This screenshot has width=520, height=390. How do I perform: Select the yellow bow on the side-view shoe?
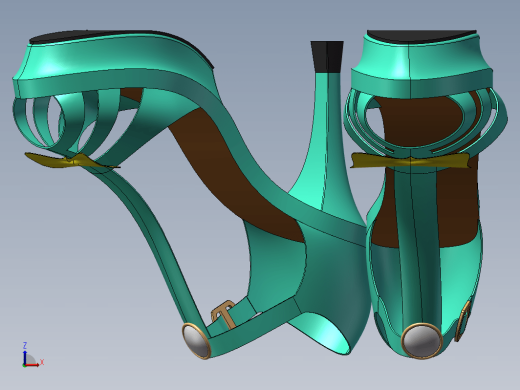(x=72, y=160)
